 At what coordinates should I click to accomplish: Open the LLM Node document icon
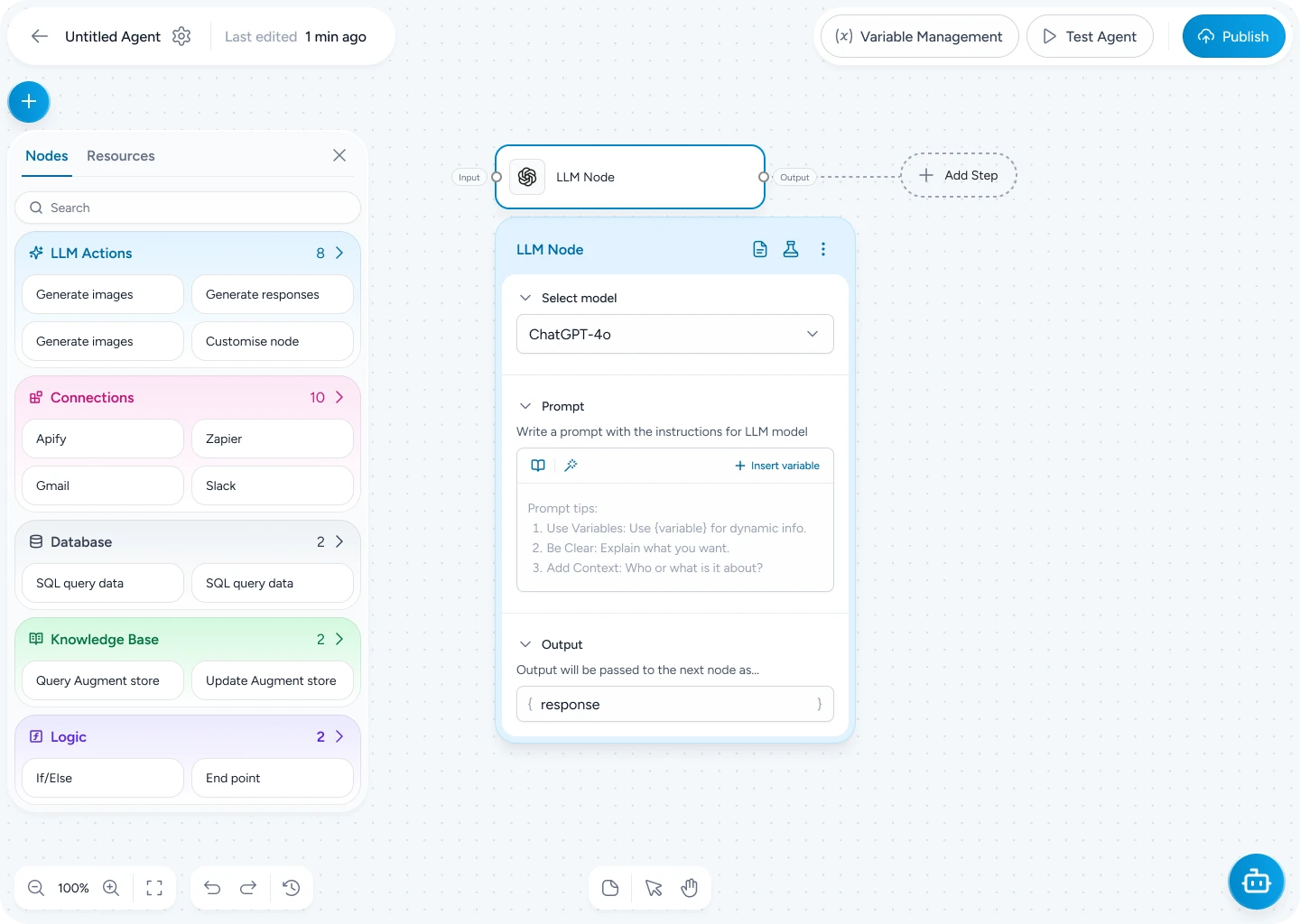click(760, 249)
